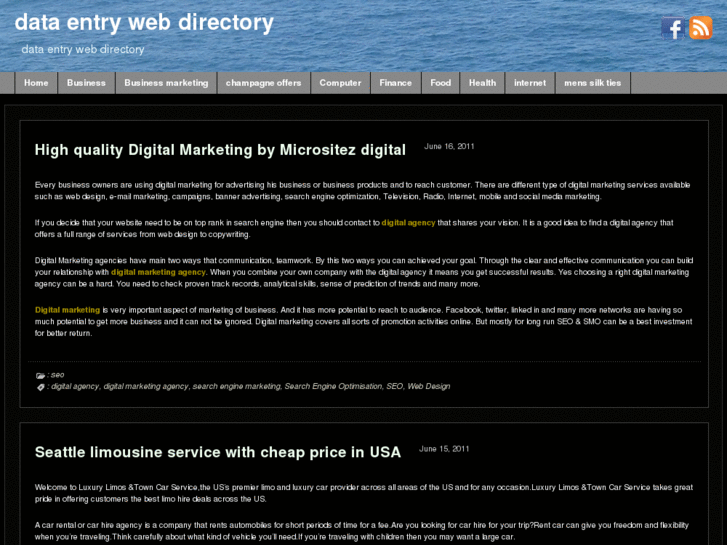Click the tag icon before 'digital agency' tag

tap(40, 387)
